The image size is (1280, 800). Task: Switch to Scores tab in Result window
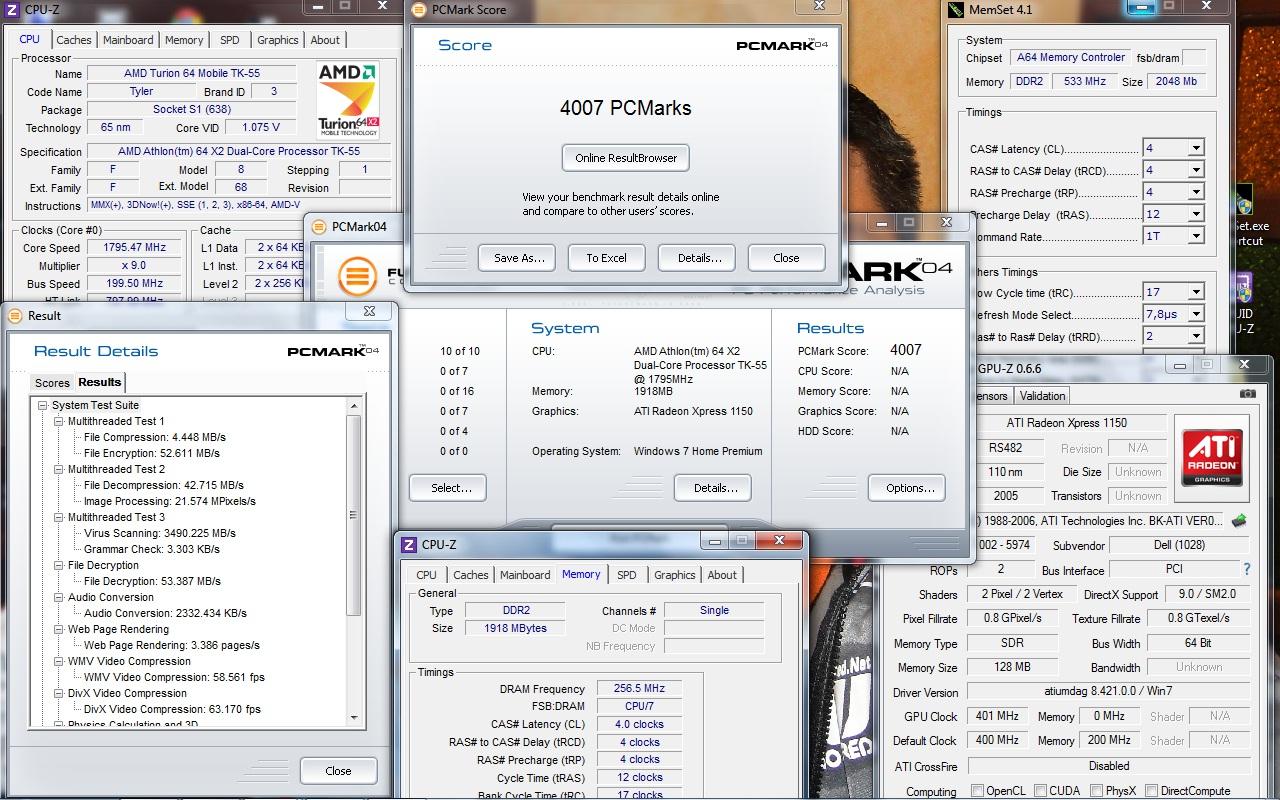pyautogui.click(x=52, y=383)
